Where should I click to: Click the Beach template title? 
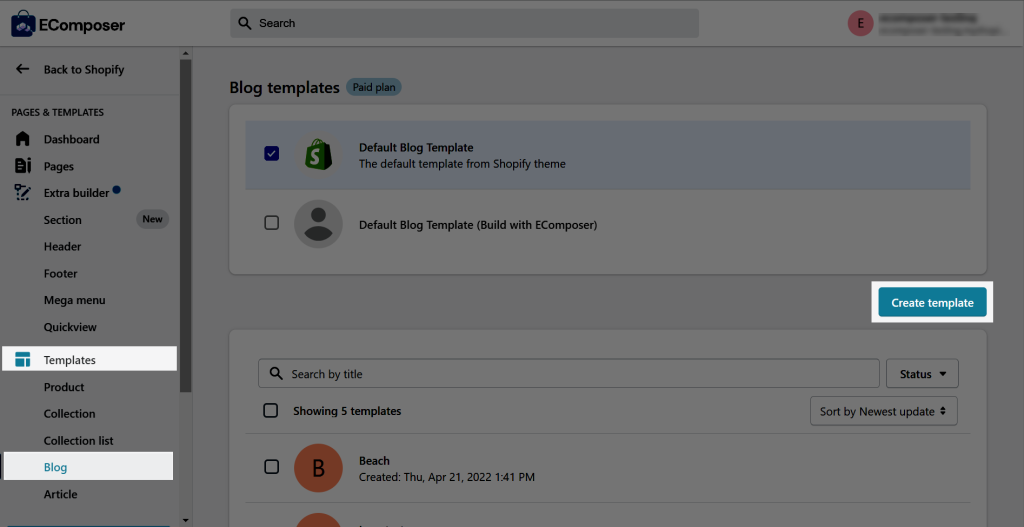[374, 461]
